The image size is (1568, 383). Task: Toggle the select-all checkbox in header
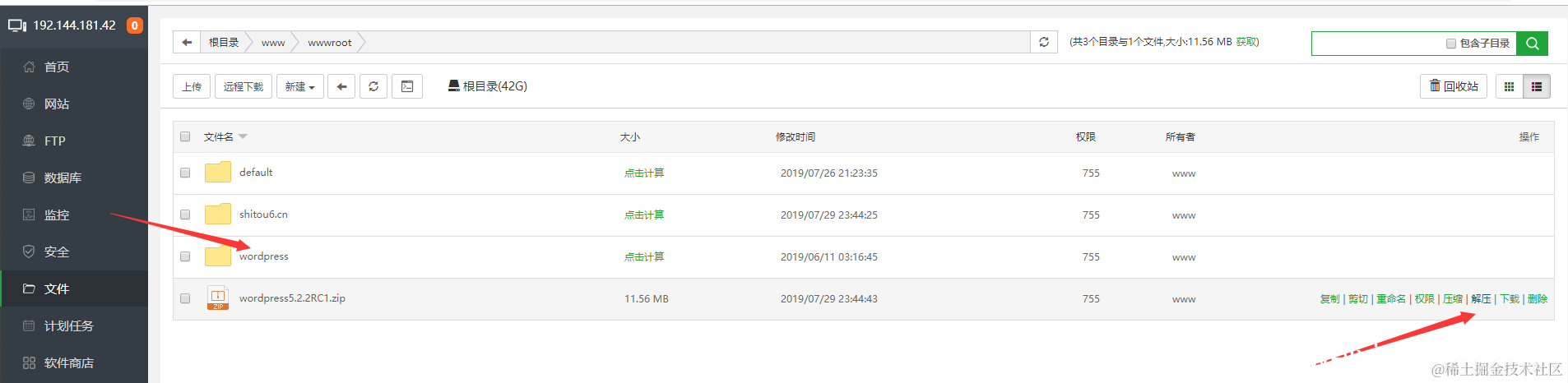point(185,136)
